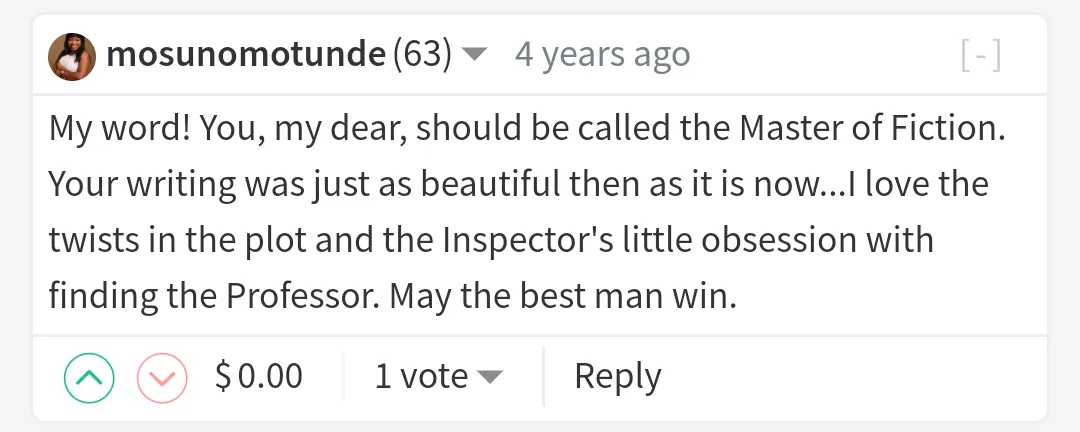The image size is (1080, 432).
Task: Open the "4 years ago" timestamp permalink
Action: click(x=602, y=55)
